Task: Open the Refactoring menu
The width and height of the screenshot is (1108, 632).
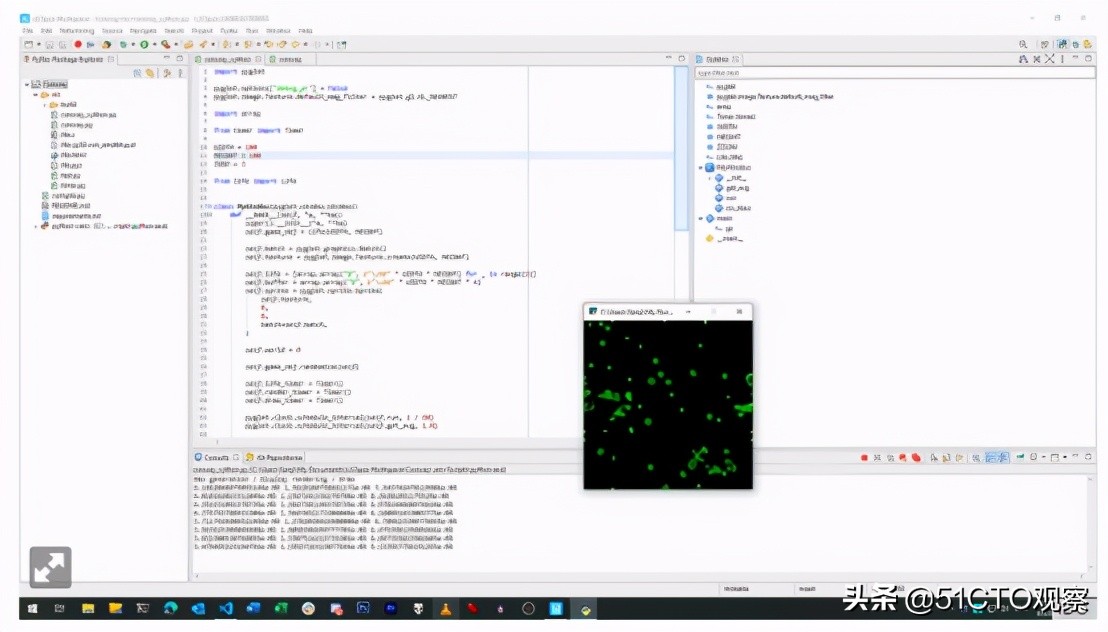Action: point(76,31)
